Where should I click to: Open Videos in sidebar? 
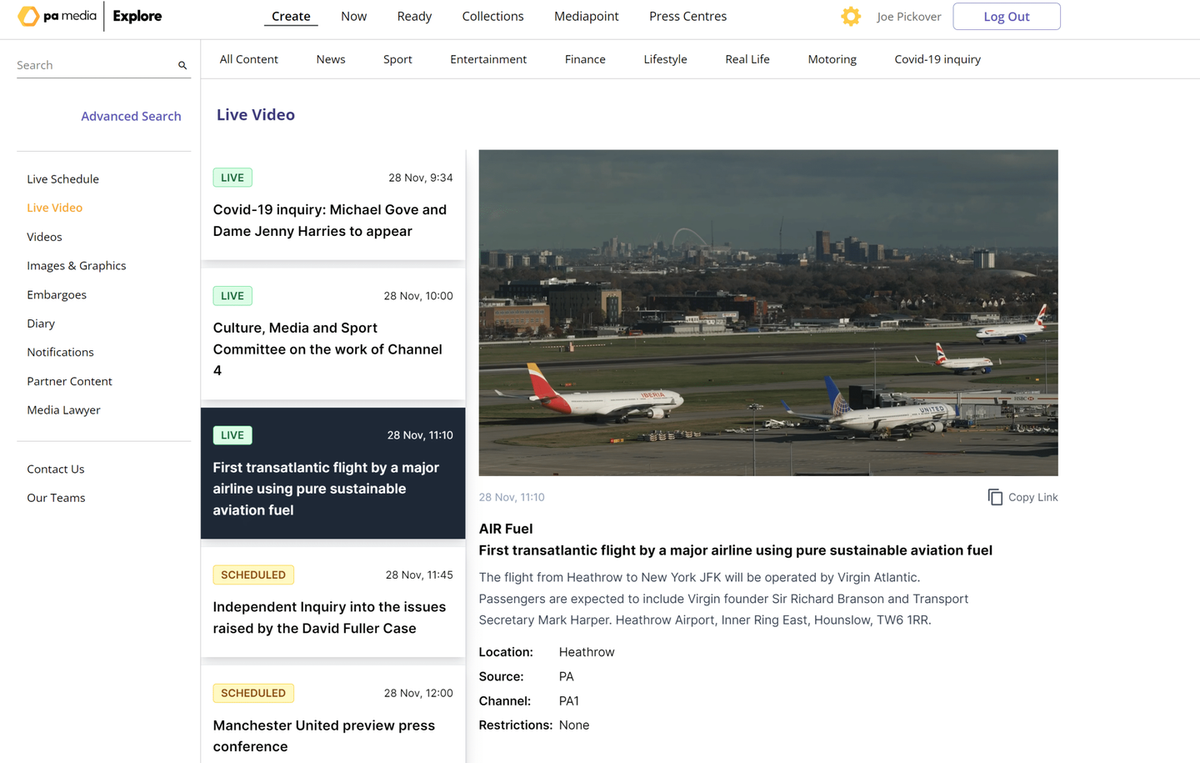pos(45,237)
